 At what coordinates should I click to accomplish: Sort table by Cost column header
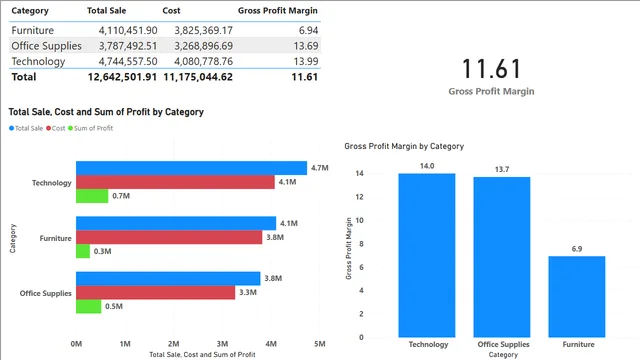pyautogui.click(x=171, y=11)
